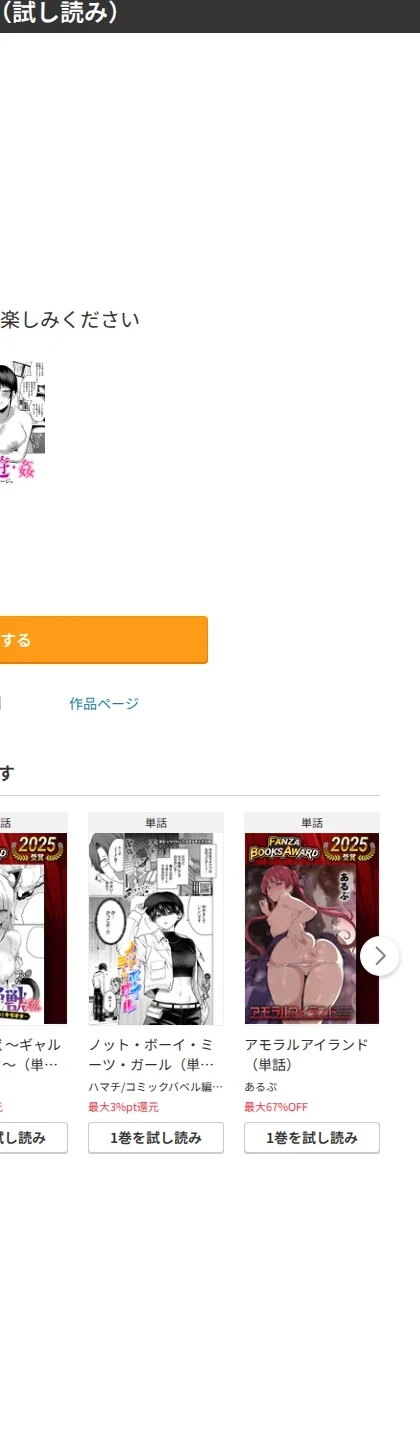420x1429 pixels.
Task: Select author ハマチ/コミックバベル編 link
Action: (x=156, y=1087)
